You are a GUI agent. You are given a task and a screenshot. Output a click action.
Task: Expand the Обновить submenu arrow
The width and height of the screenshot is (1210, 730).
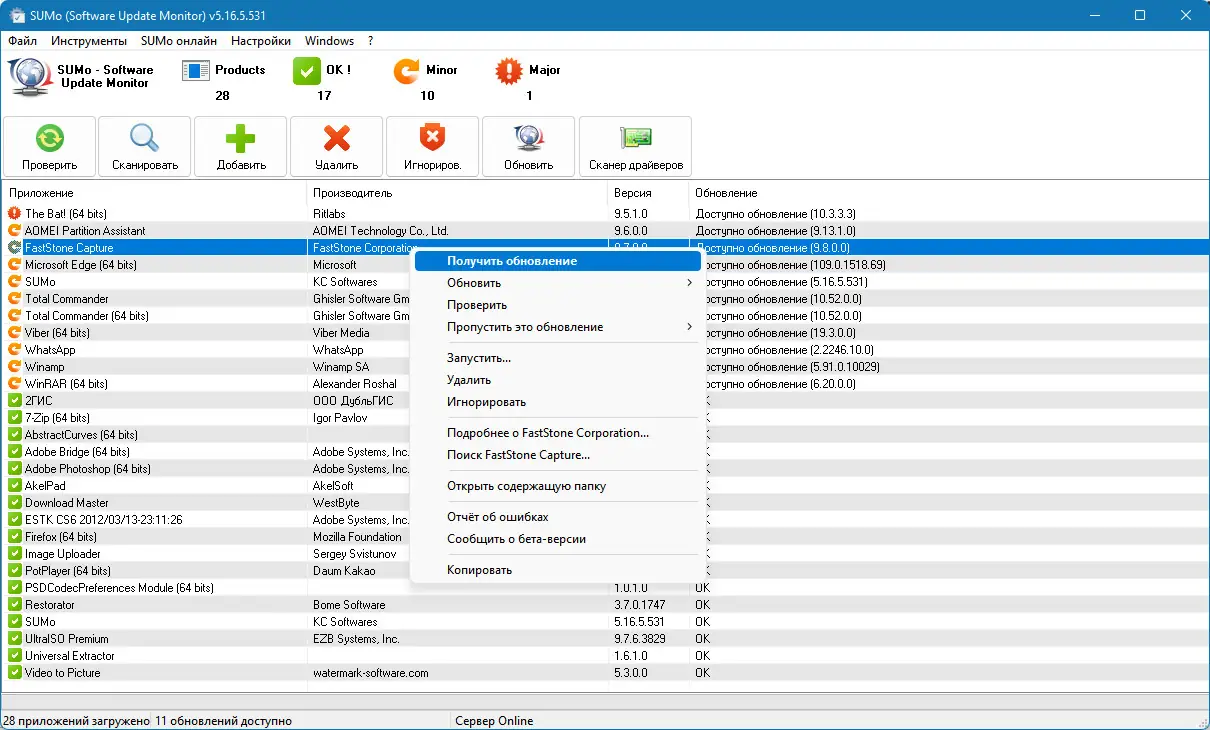[x=690, y=283]
